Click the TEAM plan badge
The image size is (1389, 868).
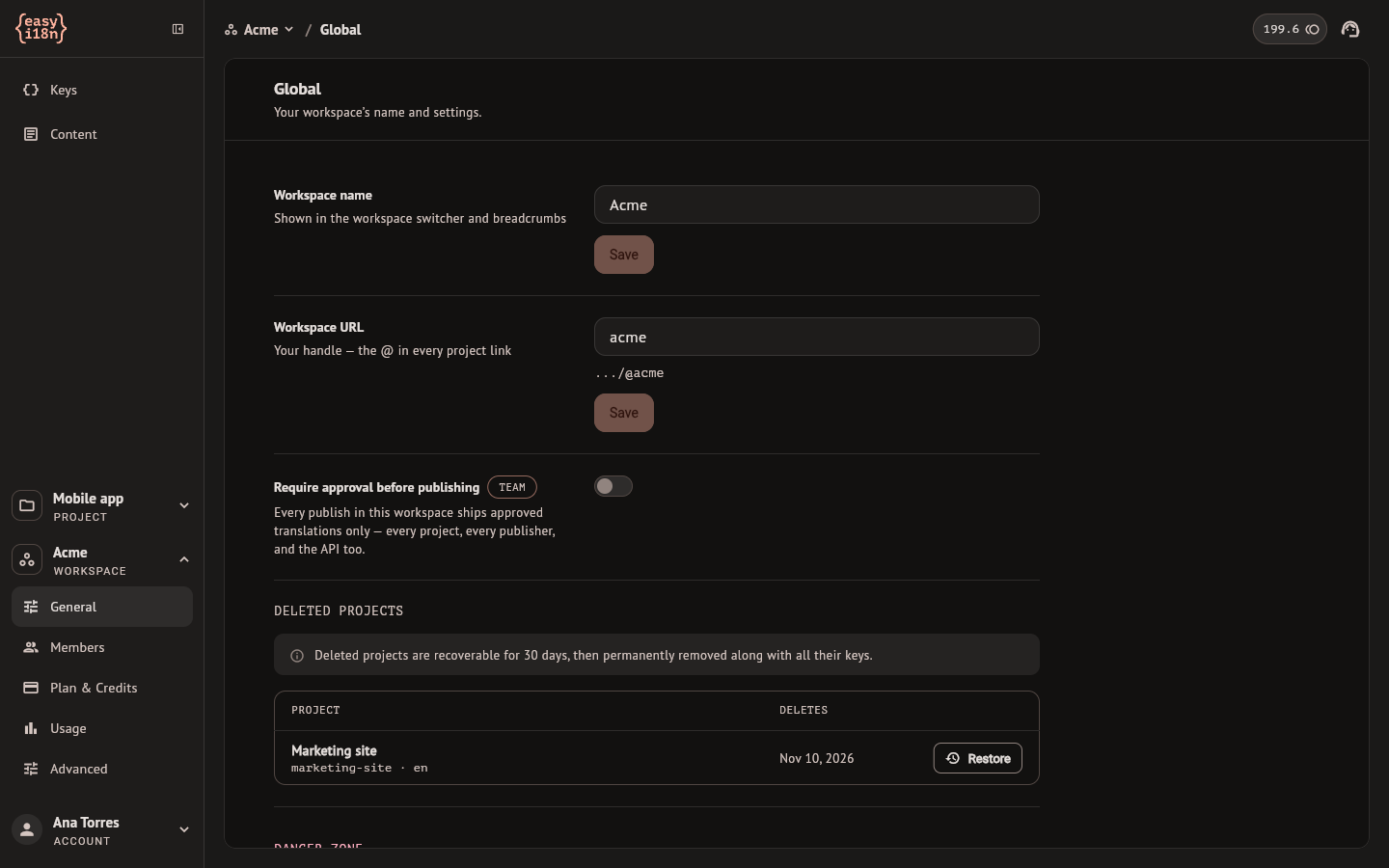512,487
